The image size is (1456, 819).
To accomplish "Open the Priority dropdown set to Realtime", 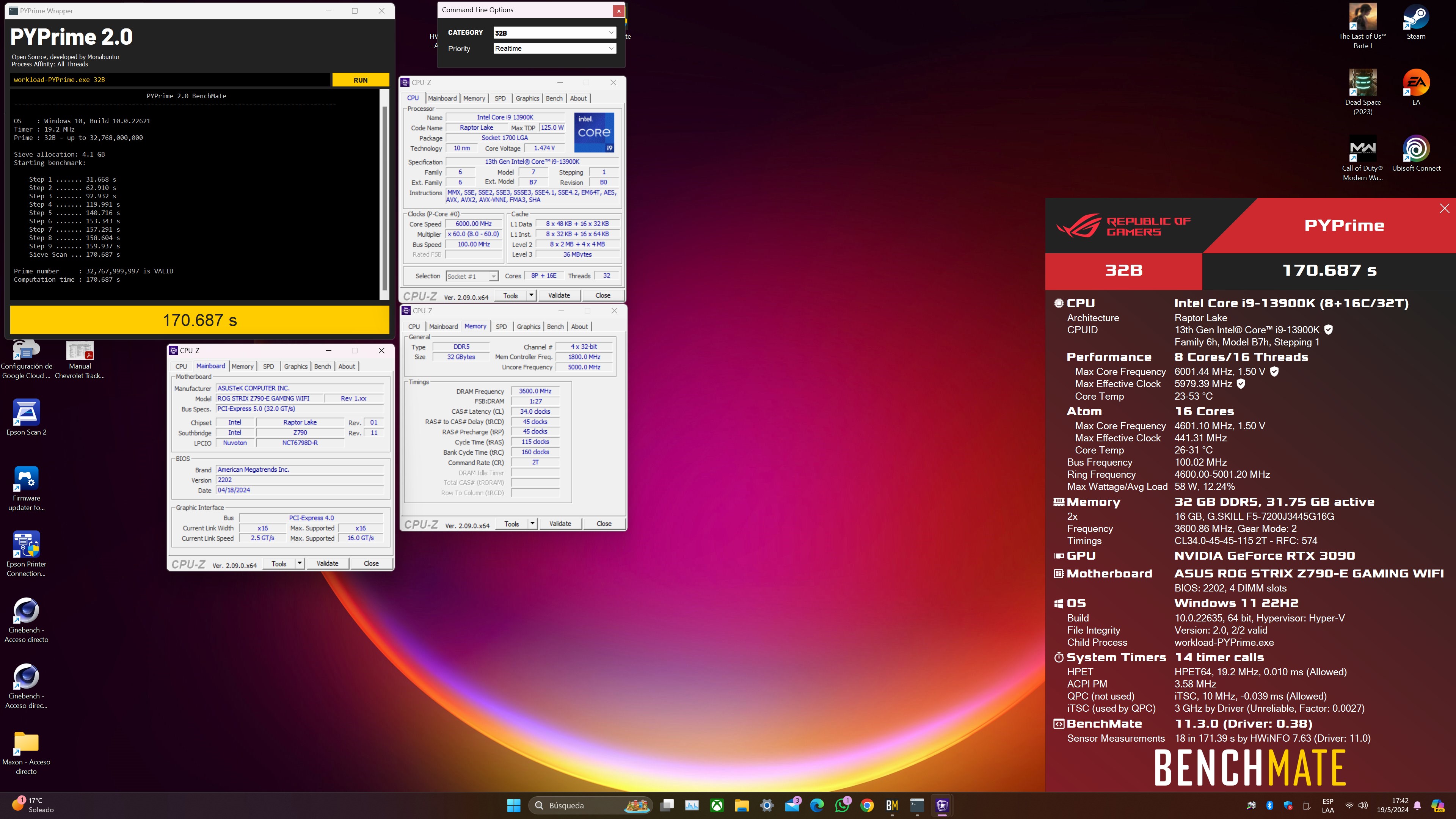I will click(554, 49).
